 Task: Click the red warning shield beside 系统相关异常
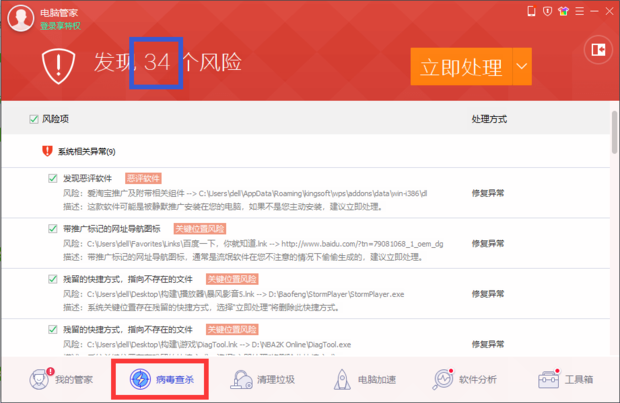tap(47, 151)
